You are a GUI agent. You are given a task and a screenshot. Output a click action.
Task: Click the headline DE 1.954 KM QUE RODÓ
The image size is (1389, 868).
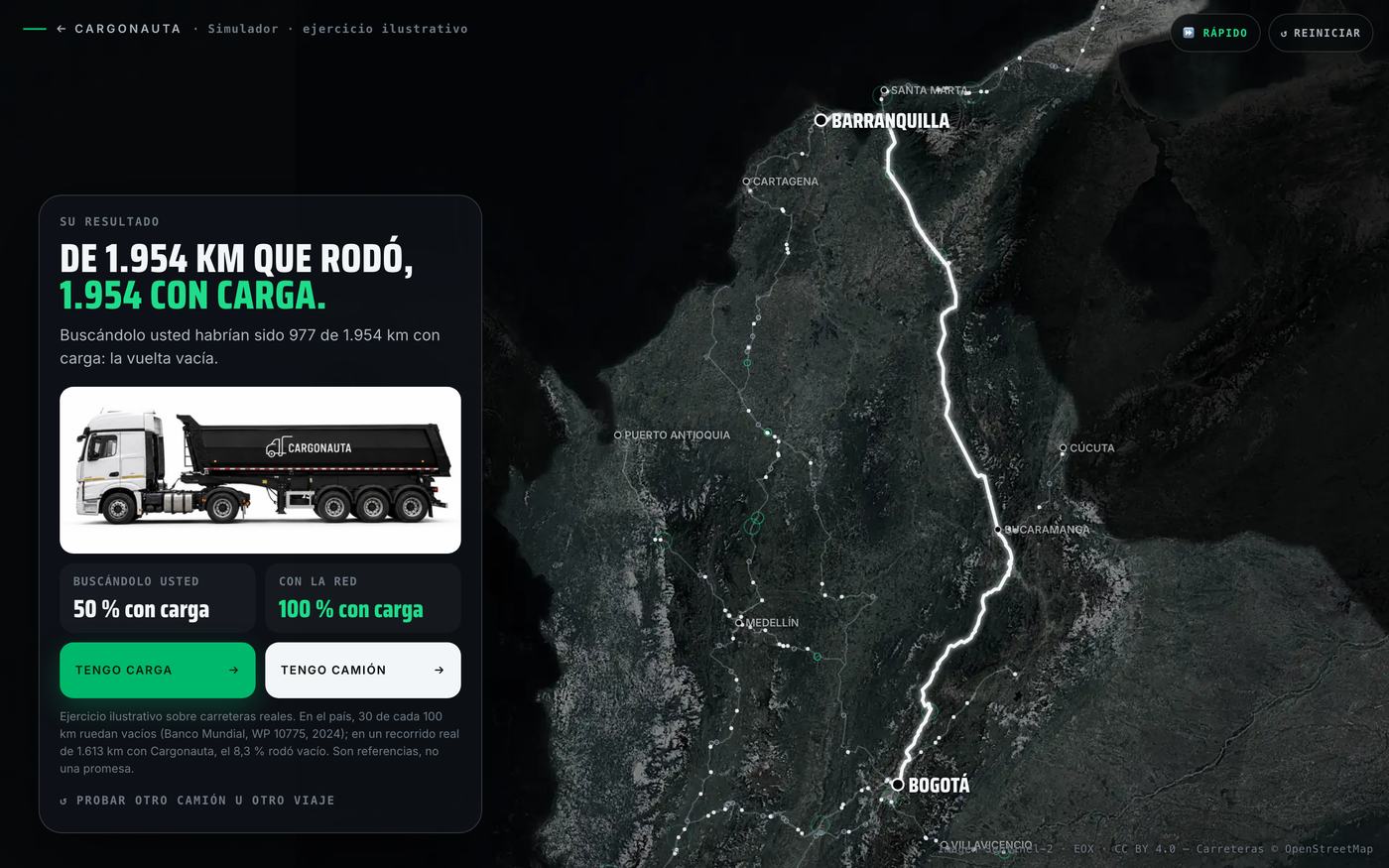[x=236, y=259]
